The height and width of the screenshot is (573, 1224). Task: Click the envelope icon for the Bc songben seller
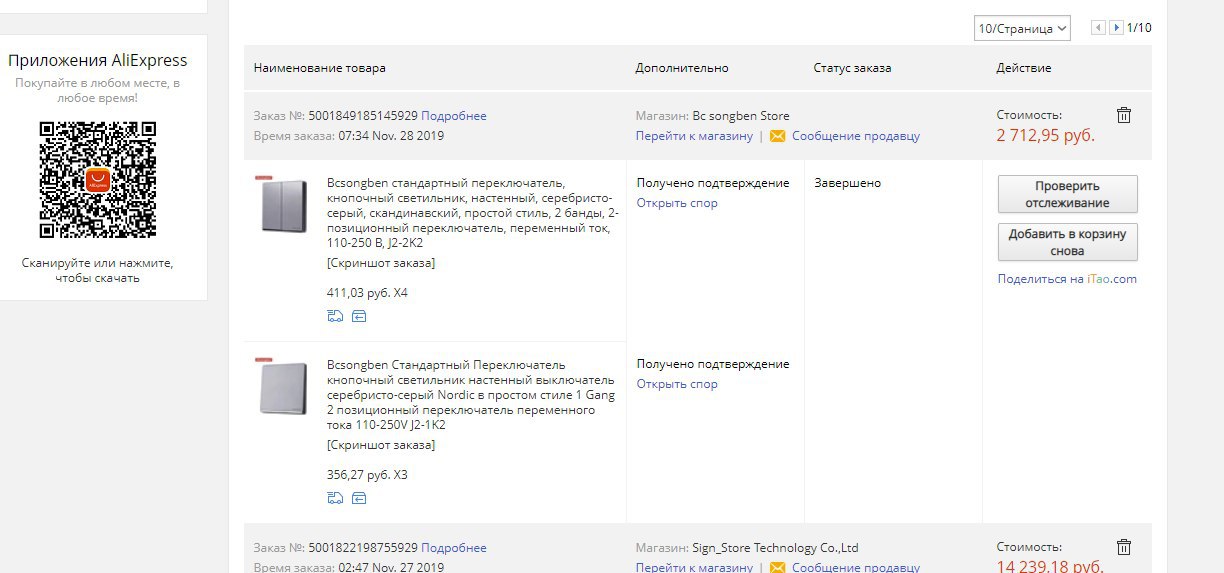coord(777,136)
